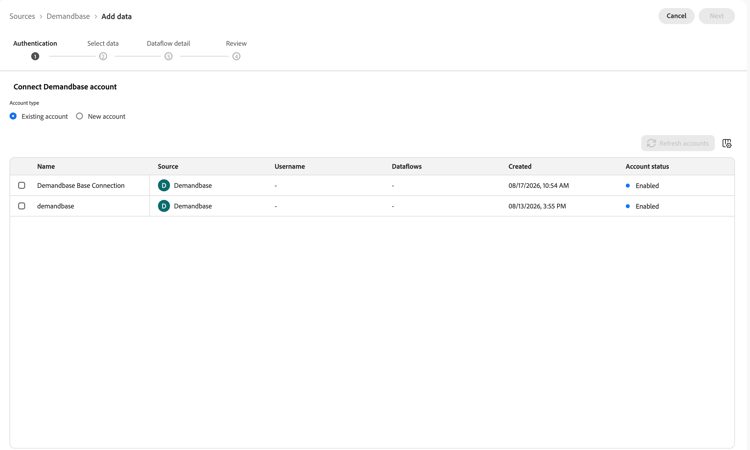This screenshot has height=450, width=750.
Task: Check the demandbase account row checkbox
Action: [x=22, y=206]
